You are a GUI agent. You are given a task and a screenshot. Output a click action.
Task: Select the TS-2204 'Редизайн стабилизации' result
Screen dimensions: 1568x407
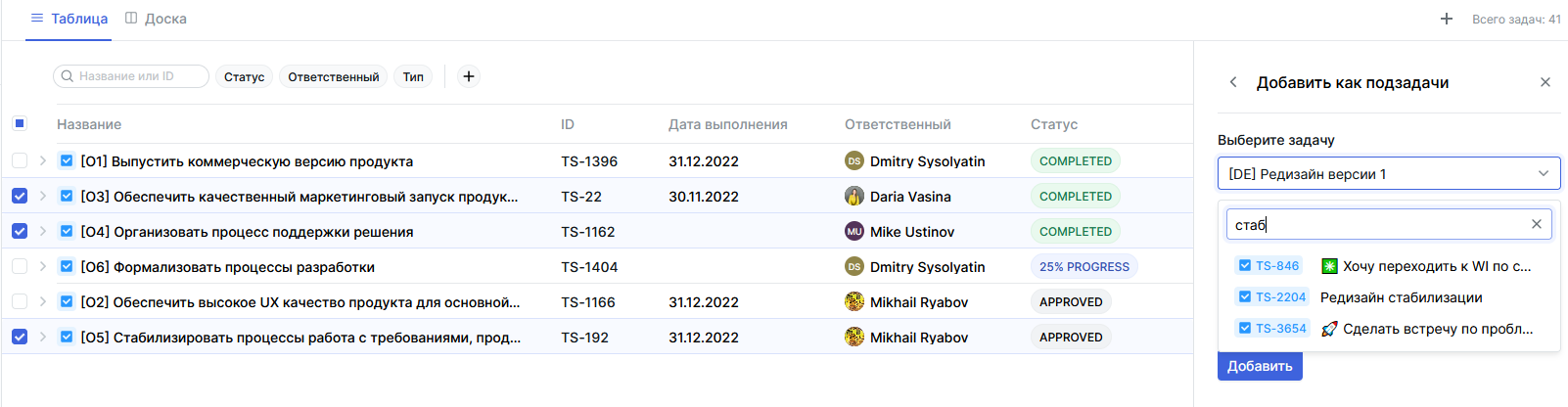point(1400,297)
